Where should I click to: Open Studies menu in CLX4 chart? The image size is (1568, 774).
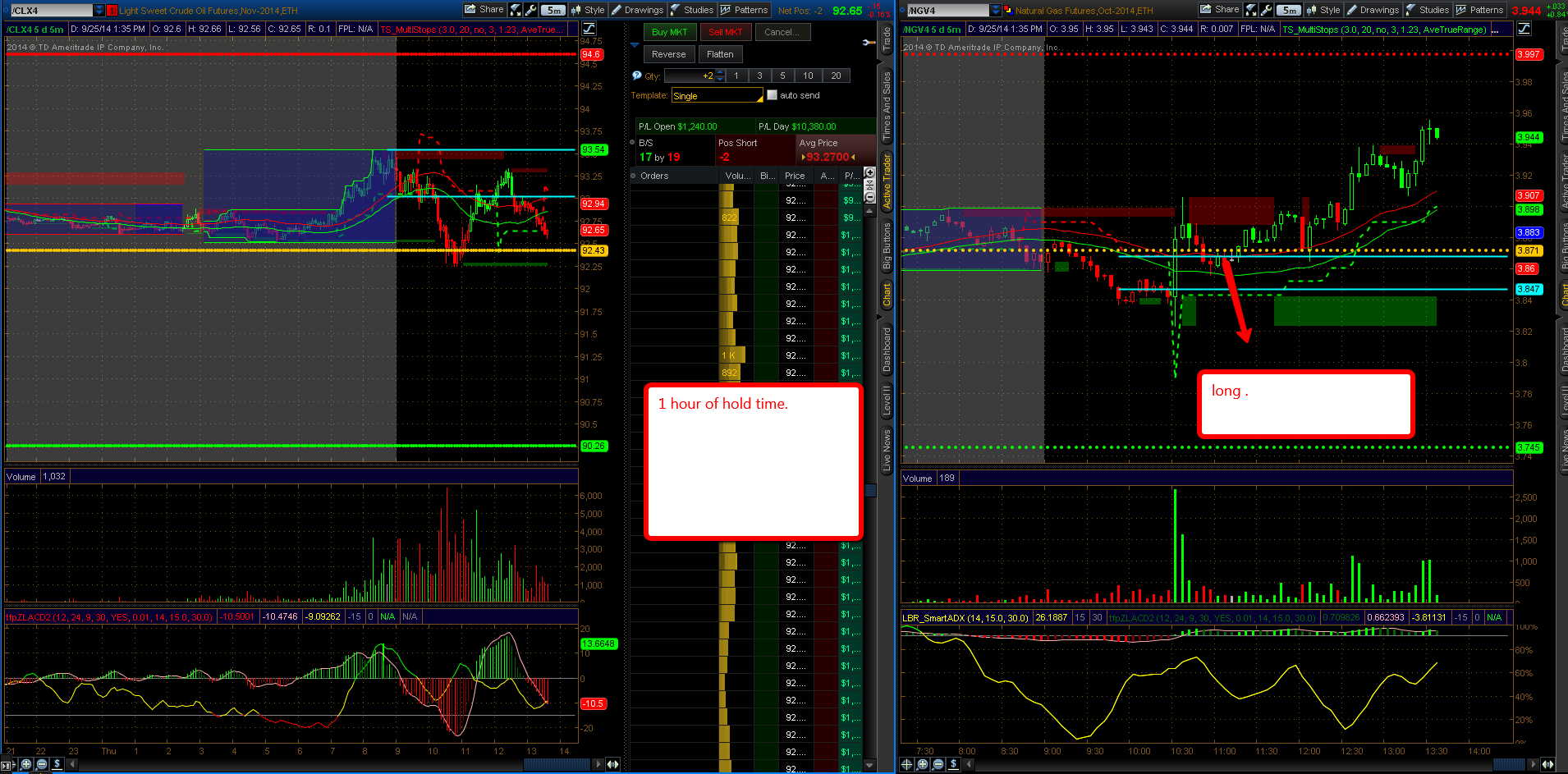tap(692, 10)
